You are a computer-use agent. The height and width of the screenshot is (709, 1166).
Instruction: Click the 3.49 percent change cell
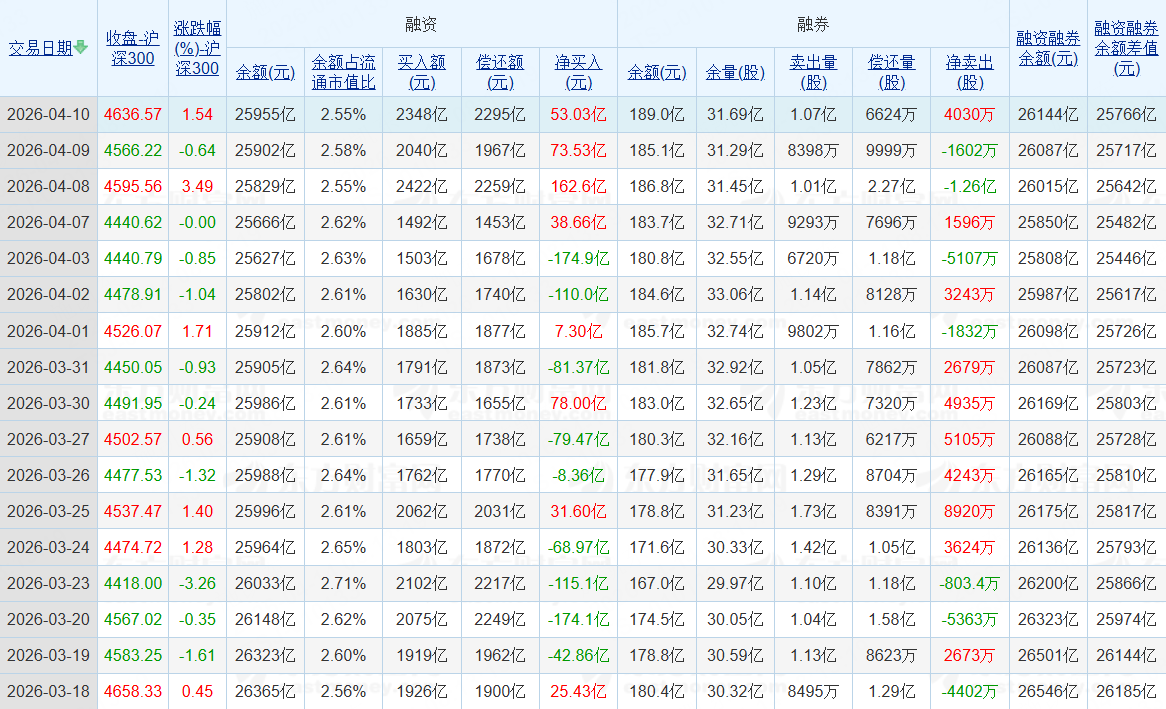tap(197, 186)
